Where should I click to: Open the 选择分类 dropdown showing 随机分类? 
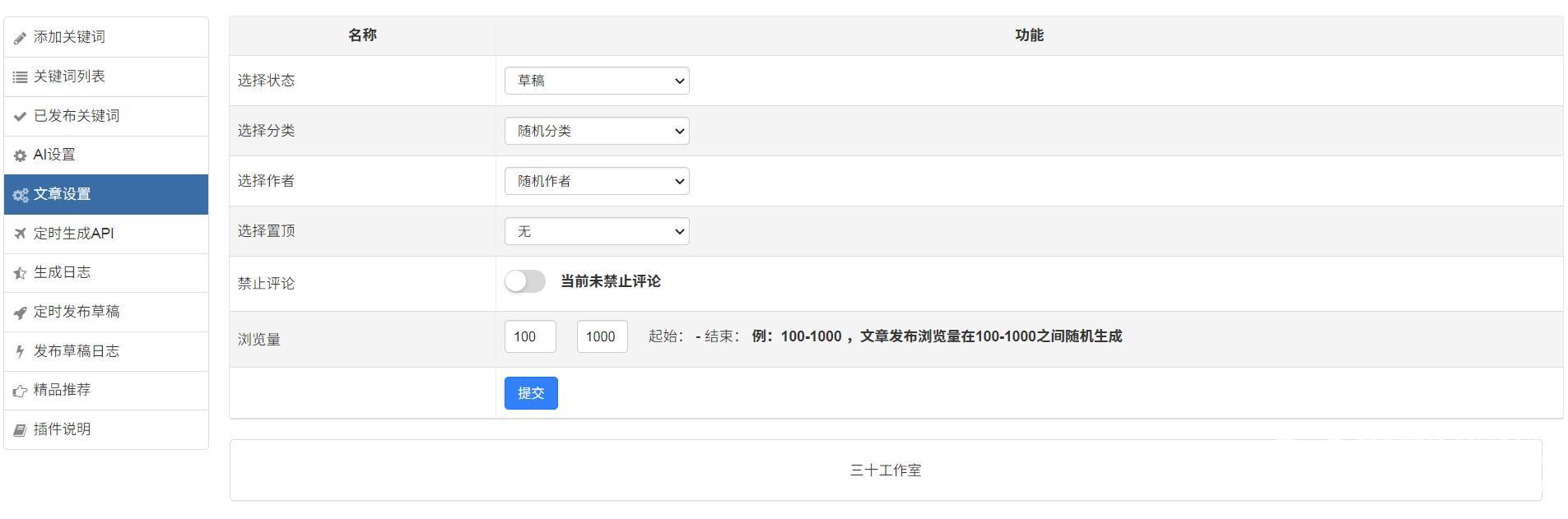[x=597, y=131]
